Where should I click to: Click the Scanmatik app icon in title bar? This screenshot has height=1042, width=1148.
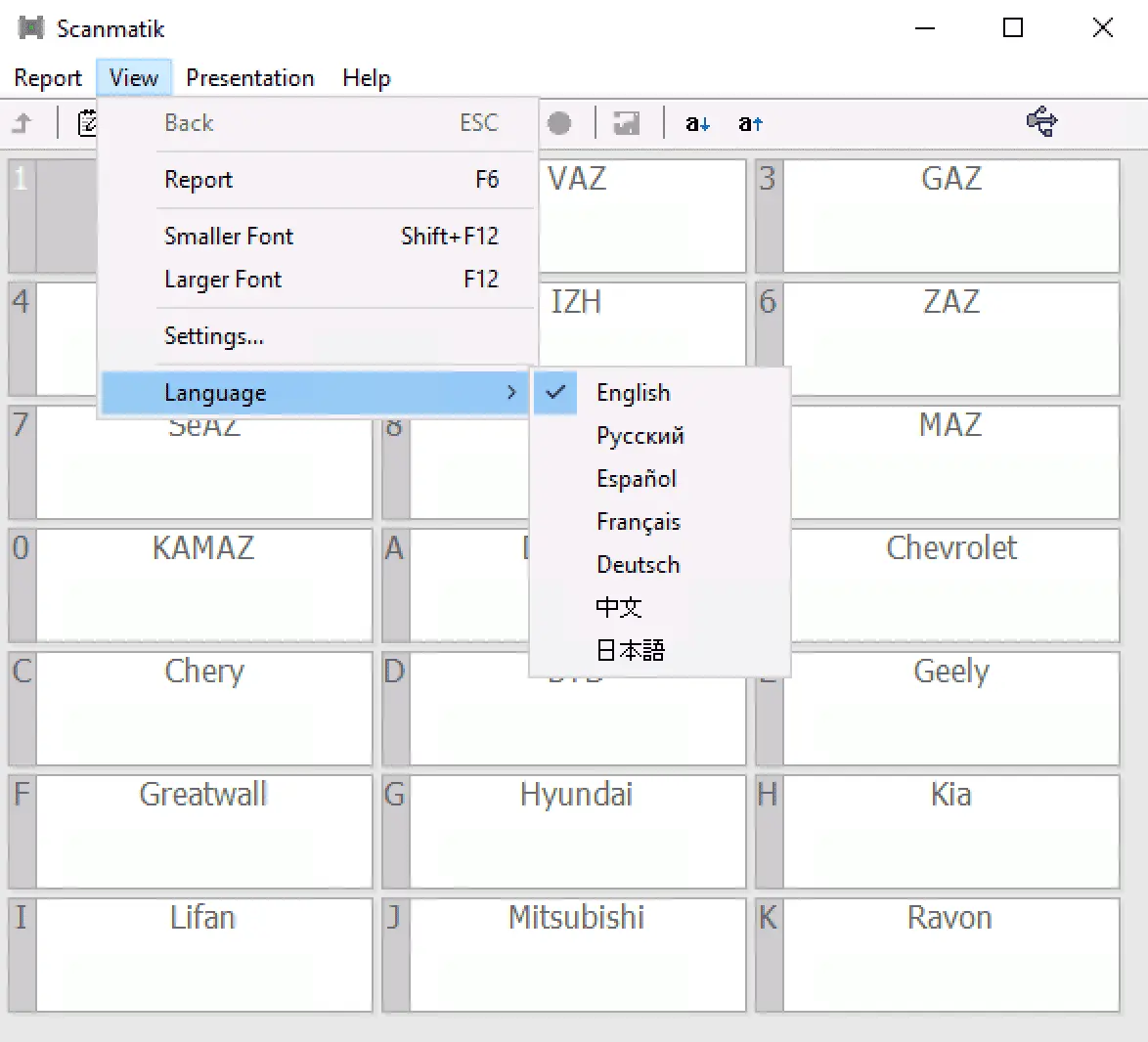point(30,28)
